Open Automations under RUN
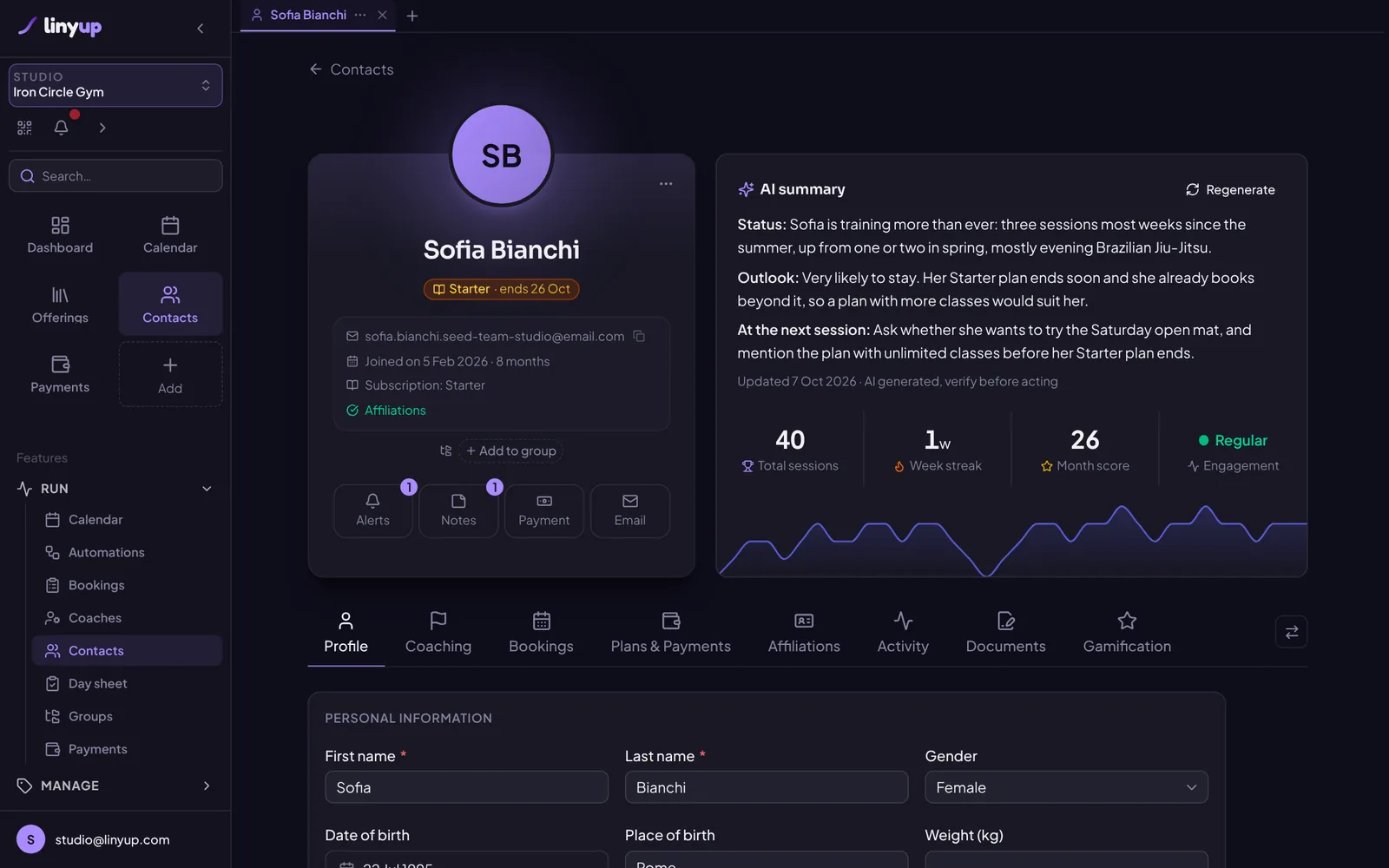1389x868 pixels. point(127,552)
